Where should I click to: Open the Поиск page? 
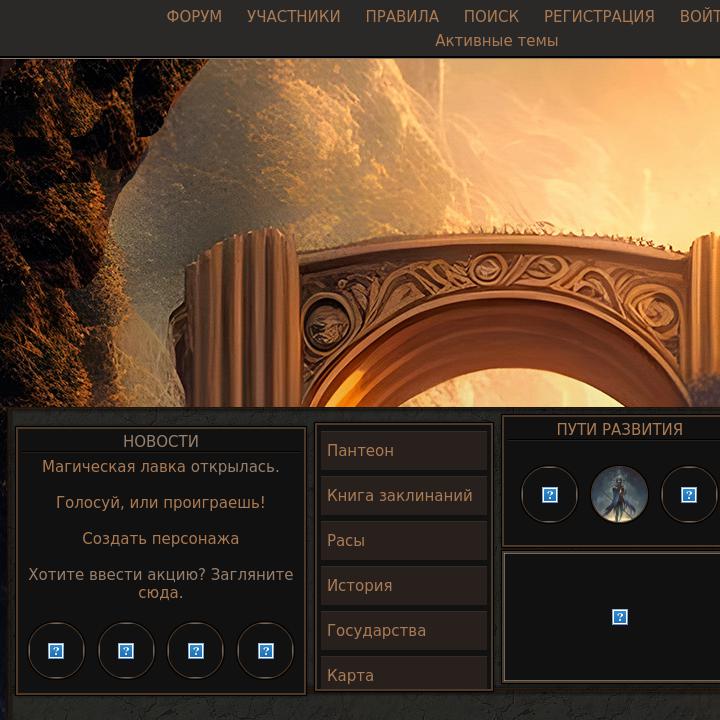click(491, 17)
